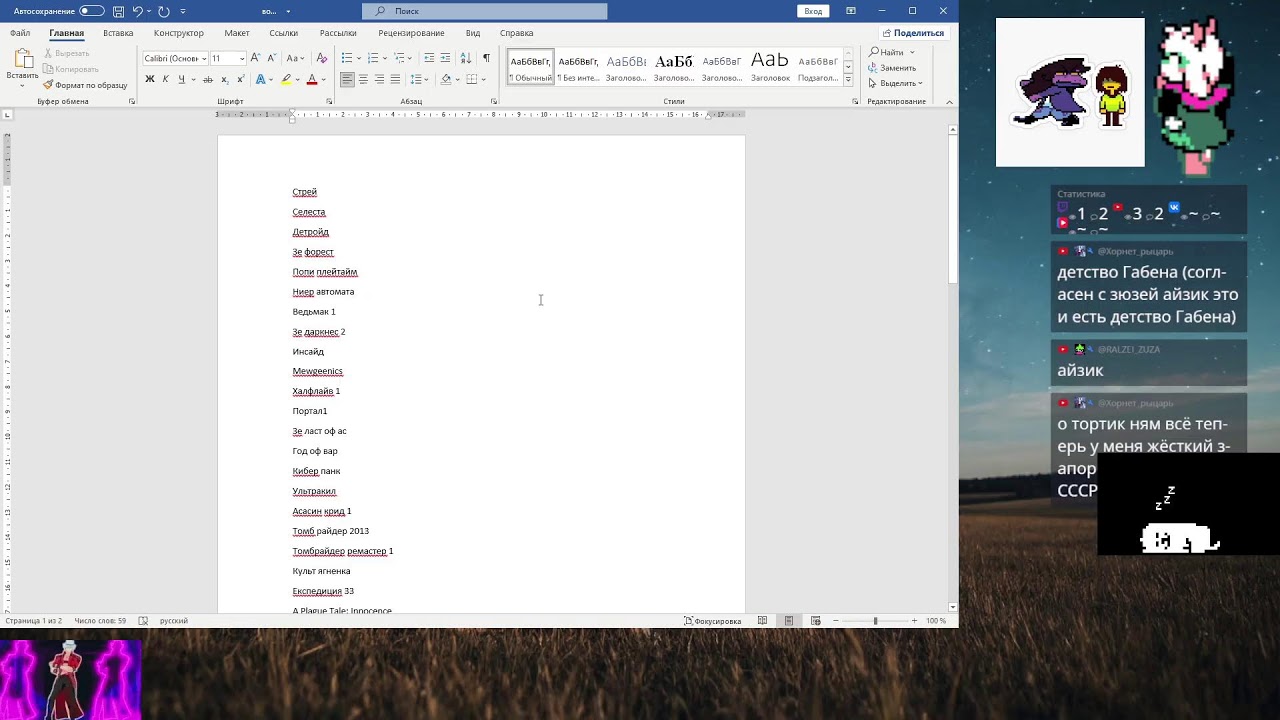Open the Файл menu
Viewport: 1280px width, 720px height.
click(20, 33)
